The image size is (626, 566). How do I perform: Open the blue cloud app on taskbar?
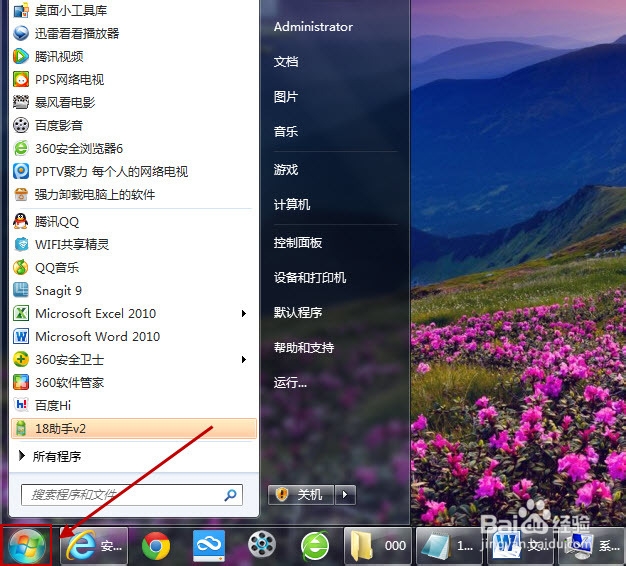tap(208, 545)
